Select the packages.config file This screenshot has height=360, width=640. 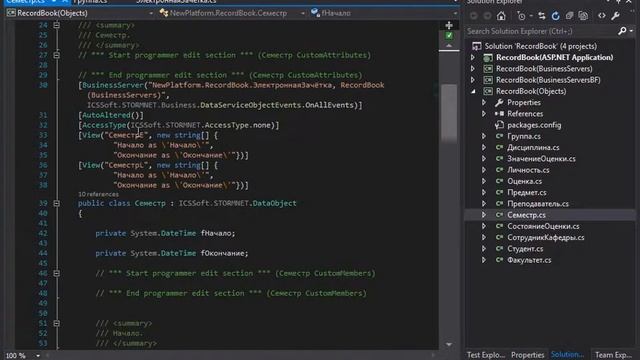click(x=534, y=125)
